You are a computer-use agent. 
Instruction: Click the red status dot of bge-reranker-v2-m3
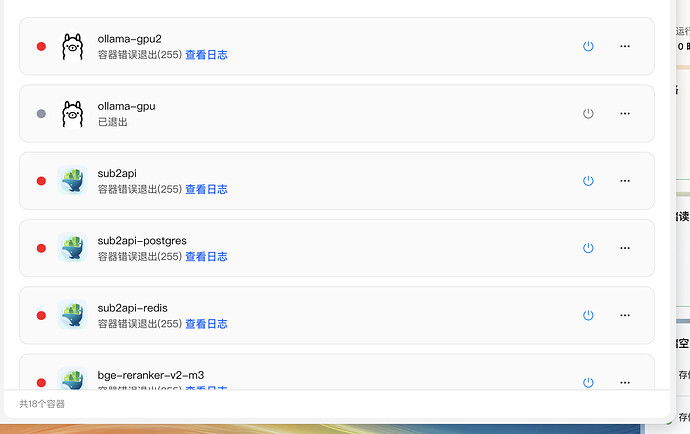click(x=41, y=383)
